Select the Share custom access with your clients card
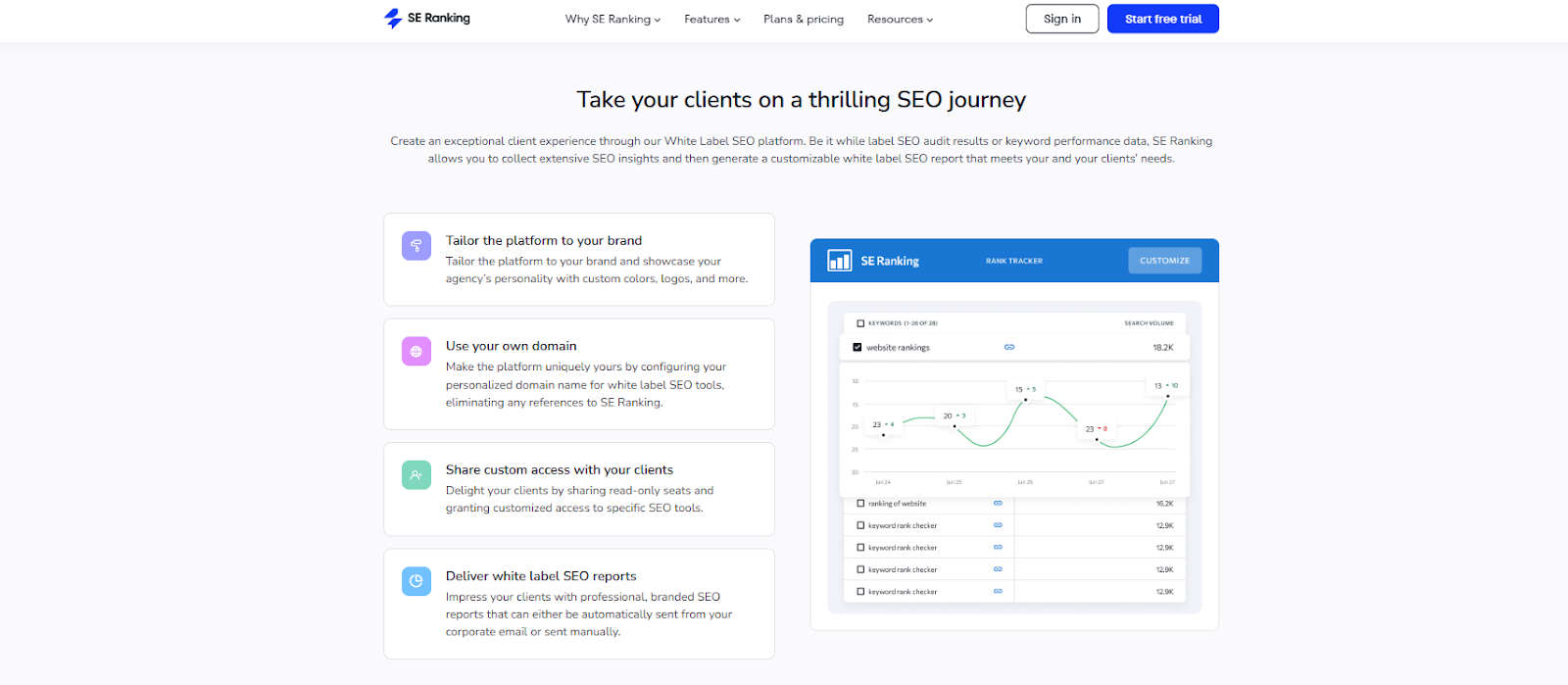The width and height of the screenshot is (1568, 685). (579, 489)
